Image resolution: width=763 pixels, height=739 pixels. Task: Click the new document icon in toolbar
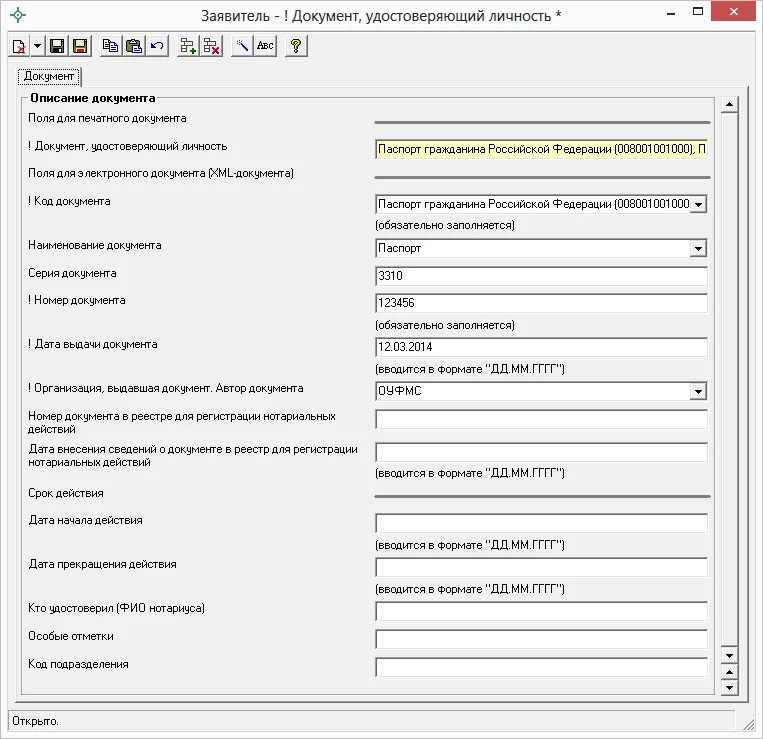tap(19, 46)
